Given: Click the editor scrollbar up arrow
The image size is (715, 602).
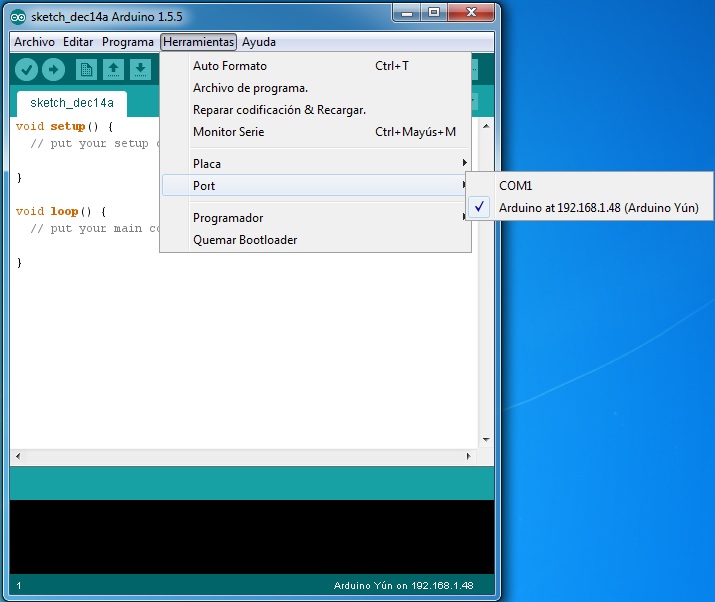Looking at the screenshot, I should [x=486, y=126].
